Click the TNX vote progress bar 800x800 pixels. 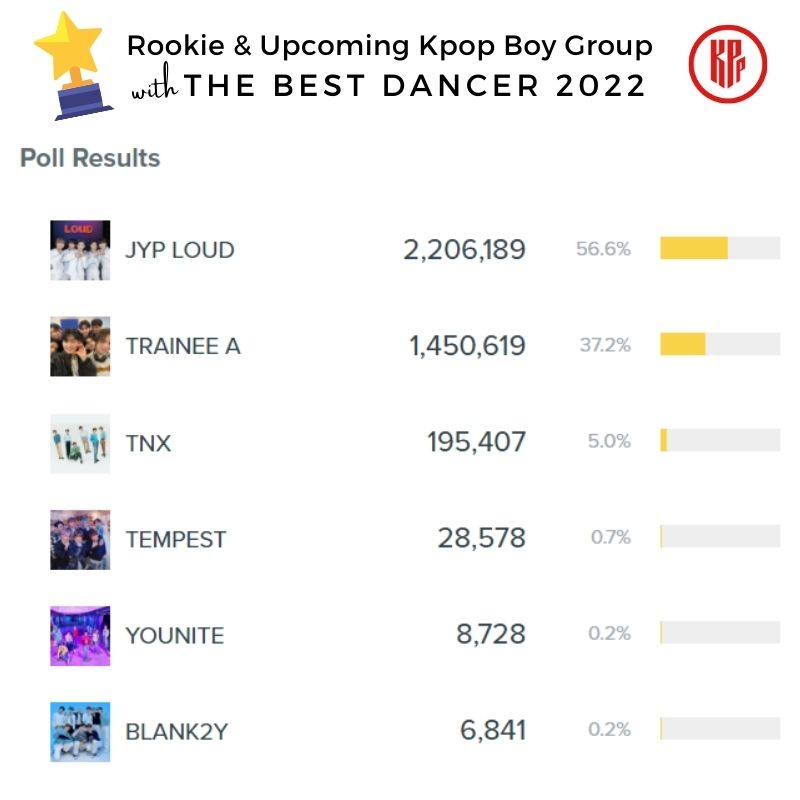[664, 441]
